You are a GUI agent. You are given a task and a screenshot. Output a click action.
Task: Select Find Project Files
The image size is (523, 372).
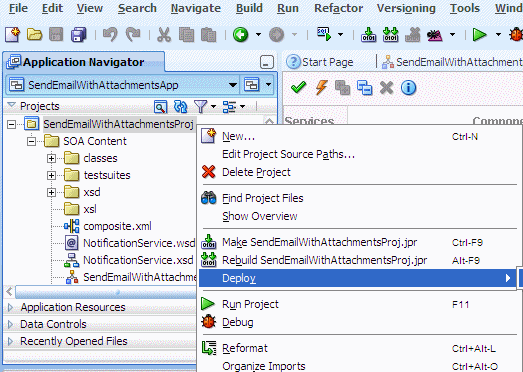pos(358,198)
